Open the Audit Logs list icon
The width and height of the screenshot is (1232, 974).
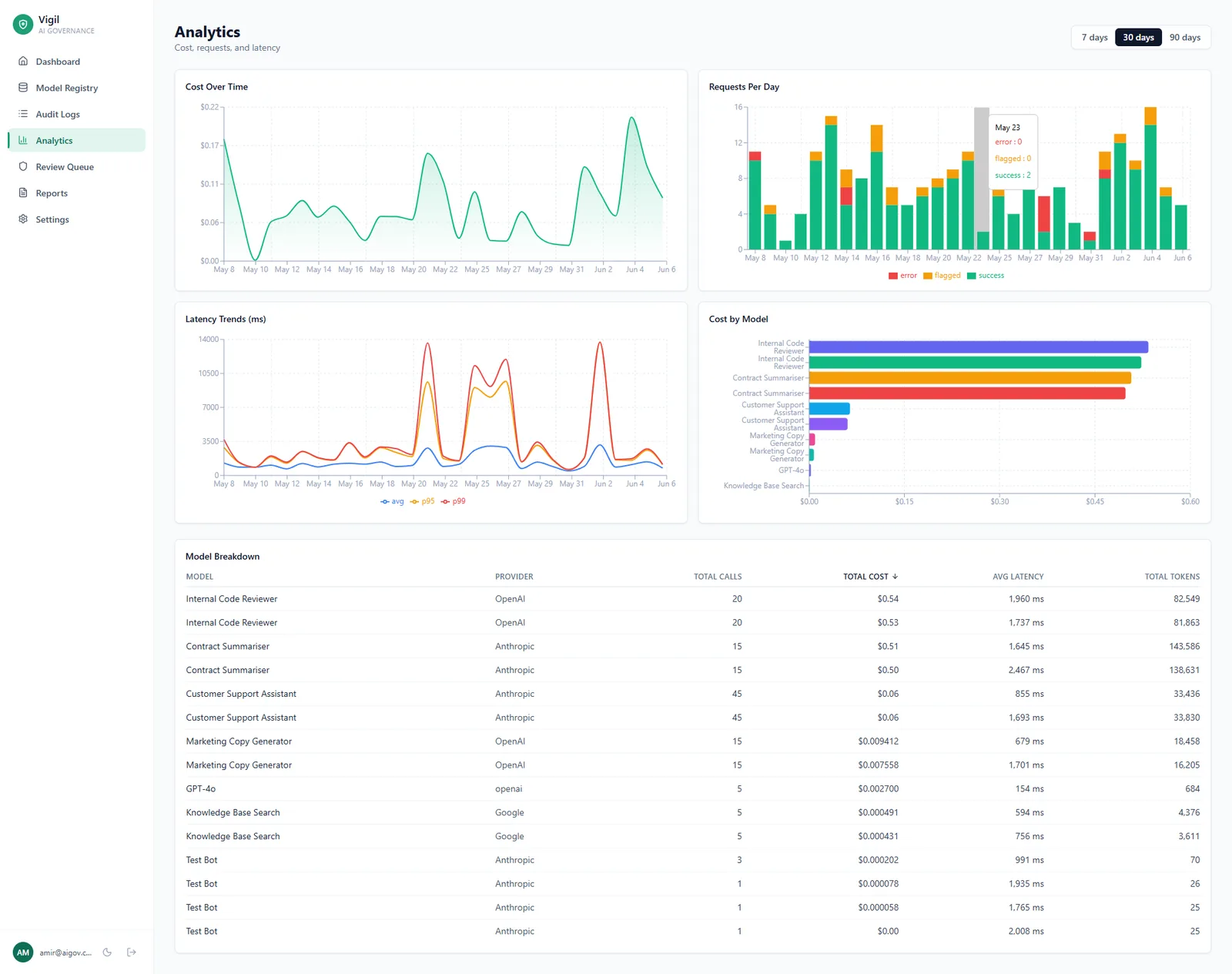coord(23,114)
